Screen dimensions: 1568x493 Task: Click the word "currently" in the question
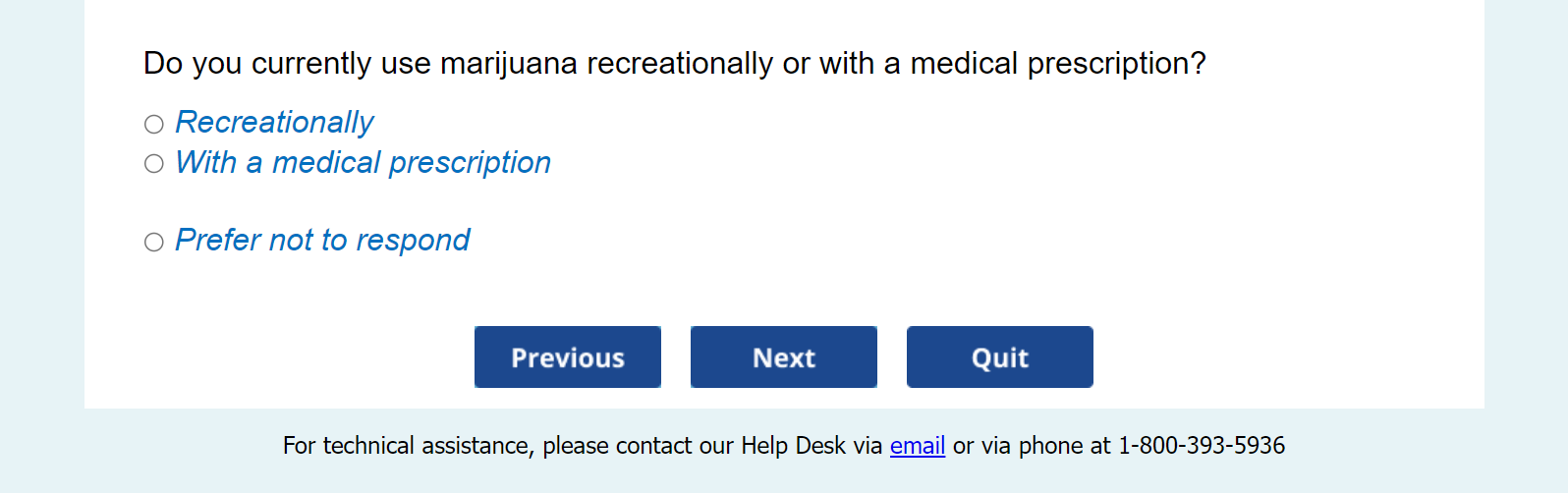coord(311,63)
